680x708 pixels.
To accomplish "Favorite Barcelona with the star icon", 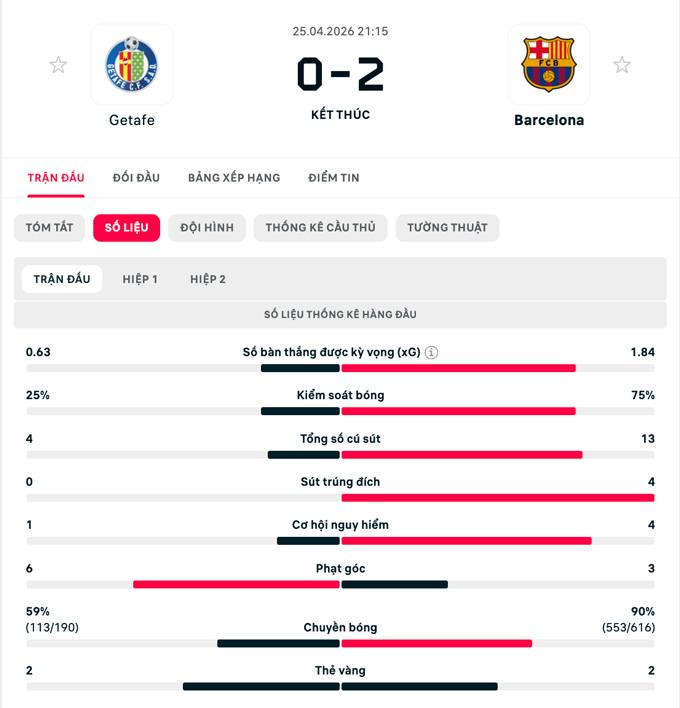I will click(x=622, y=65).
